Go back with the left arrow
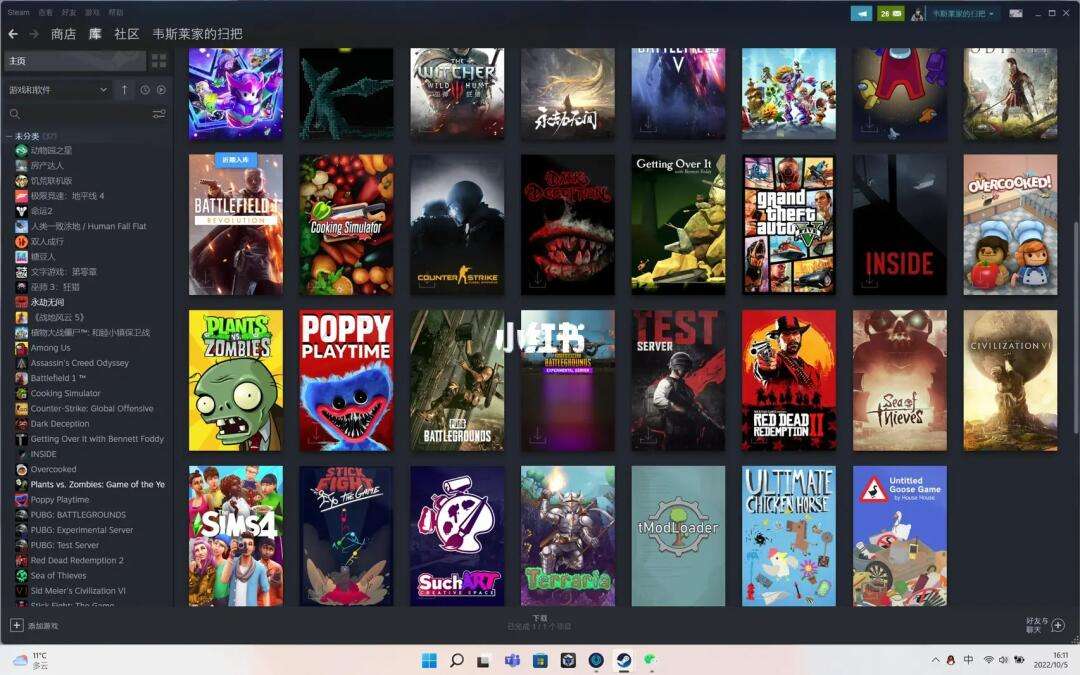 tap(13, 34)
